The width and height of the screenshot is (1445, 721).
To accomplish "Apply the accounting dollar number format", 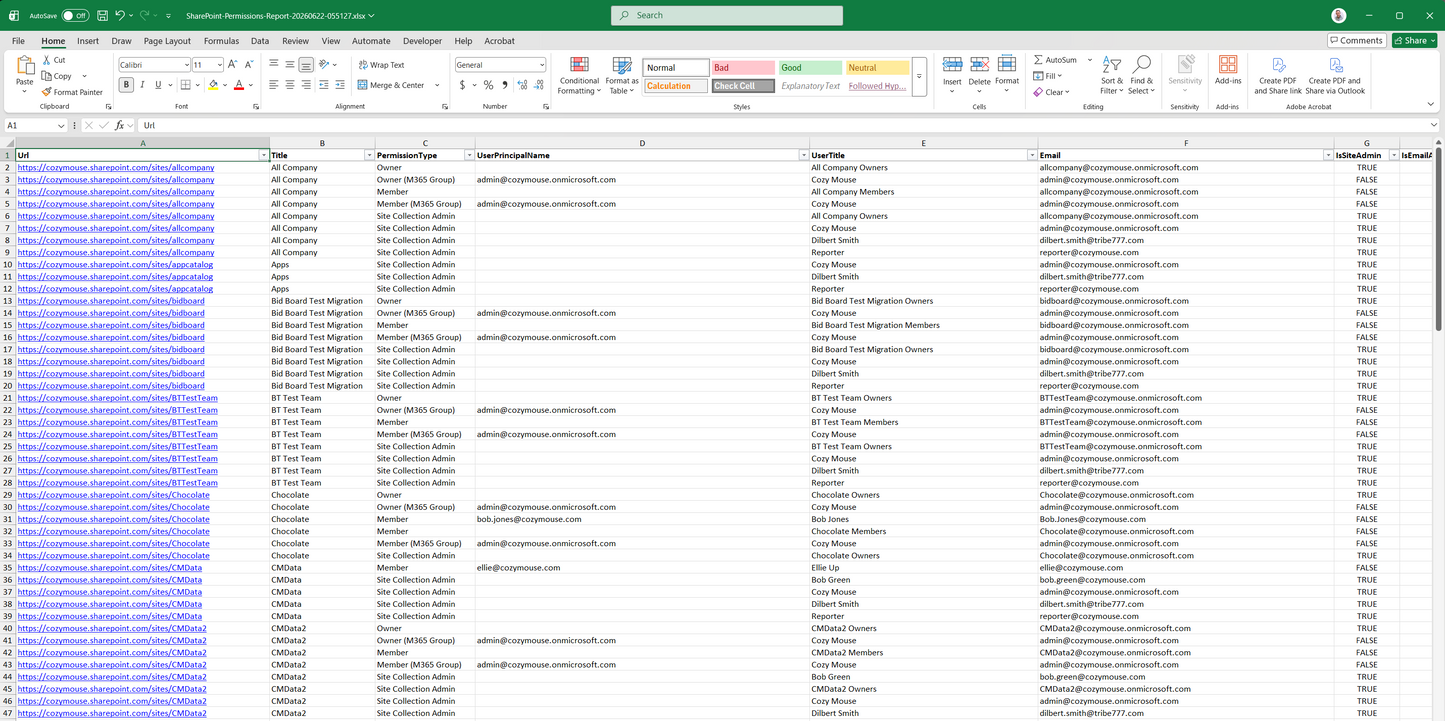I will 462,85.
